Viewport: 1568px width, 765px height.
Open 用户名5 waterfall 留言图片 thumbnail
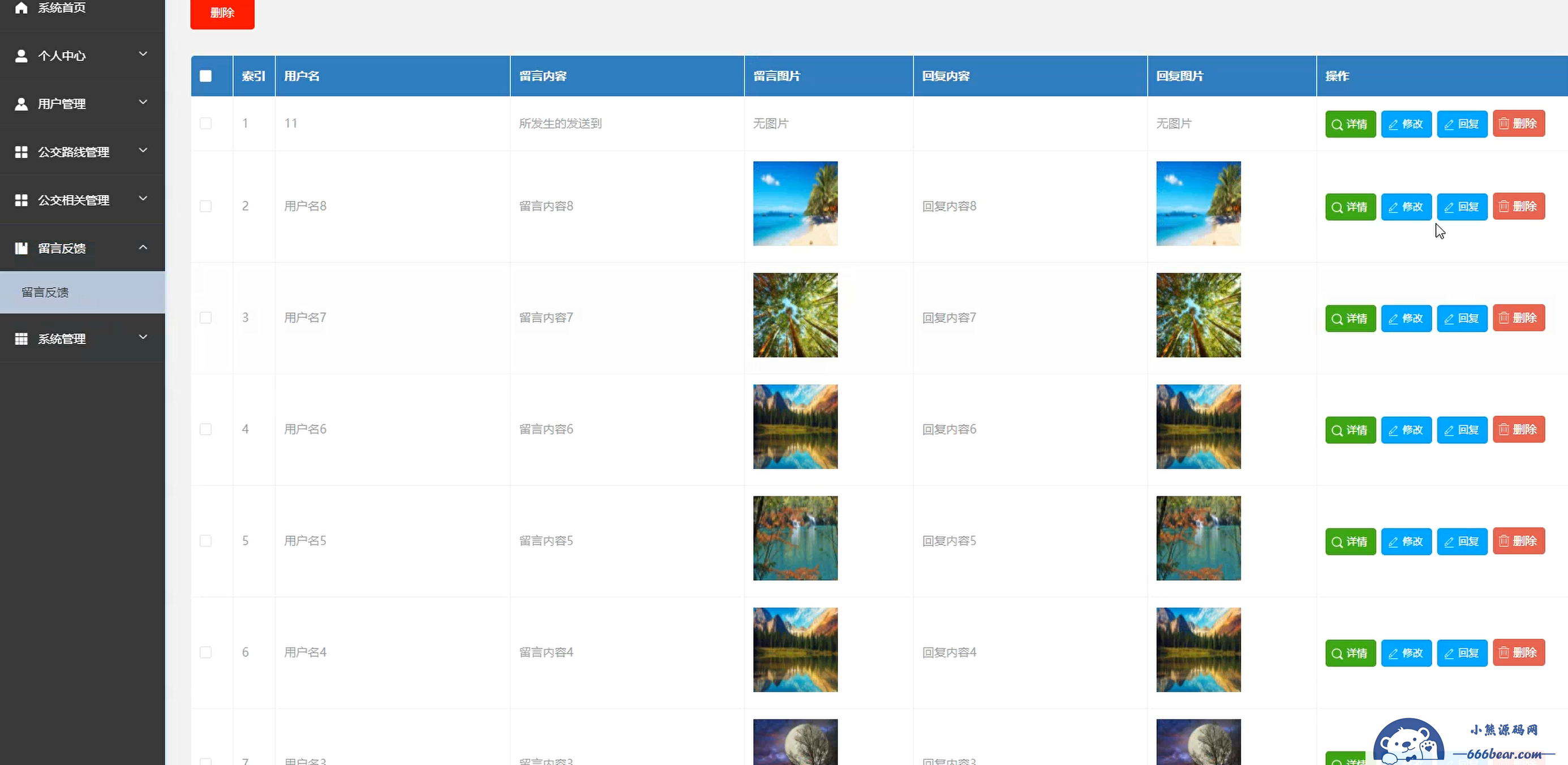[795, 539]
